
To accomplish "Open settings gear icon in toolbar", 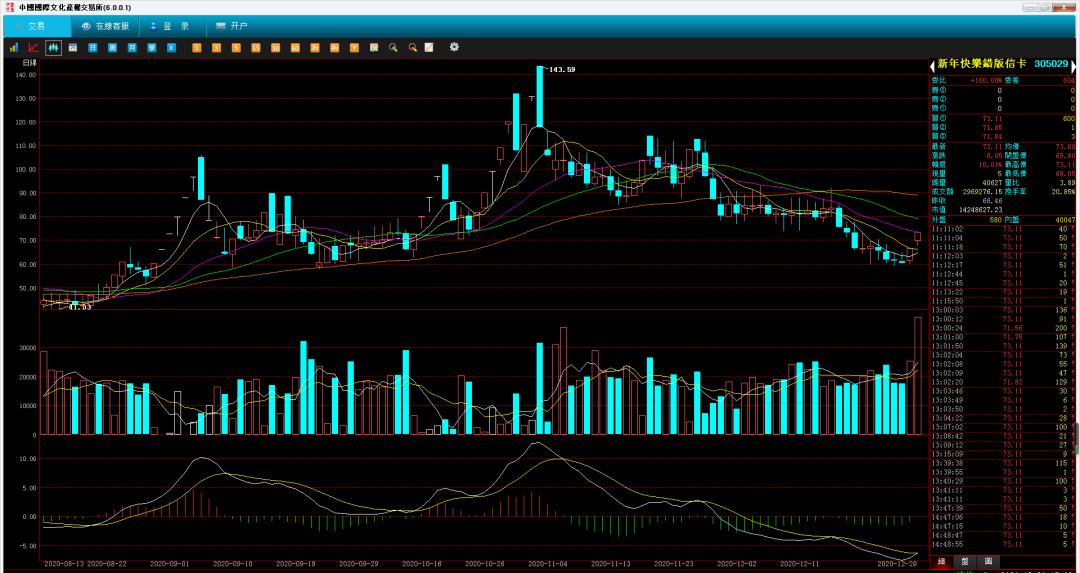I will click(x=454, y=47).
